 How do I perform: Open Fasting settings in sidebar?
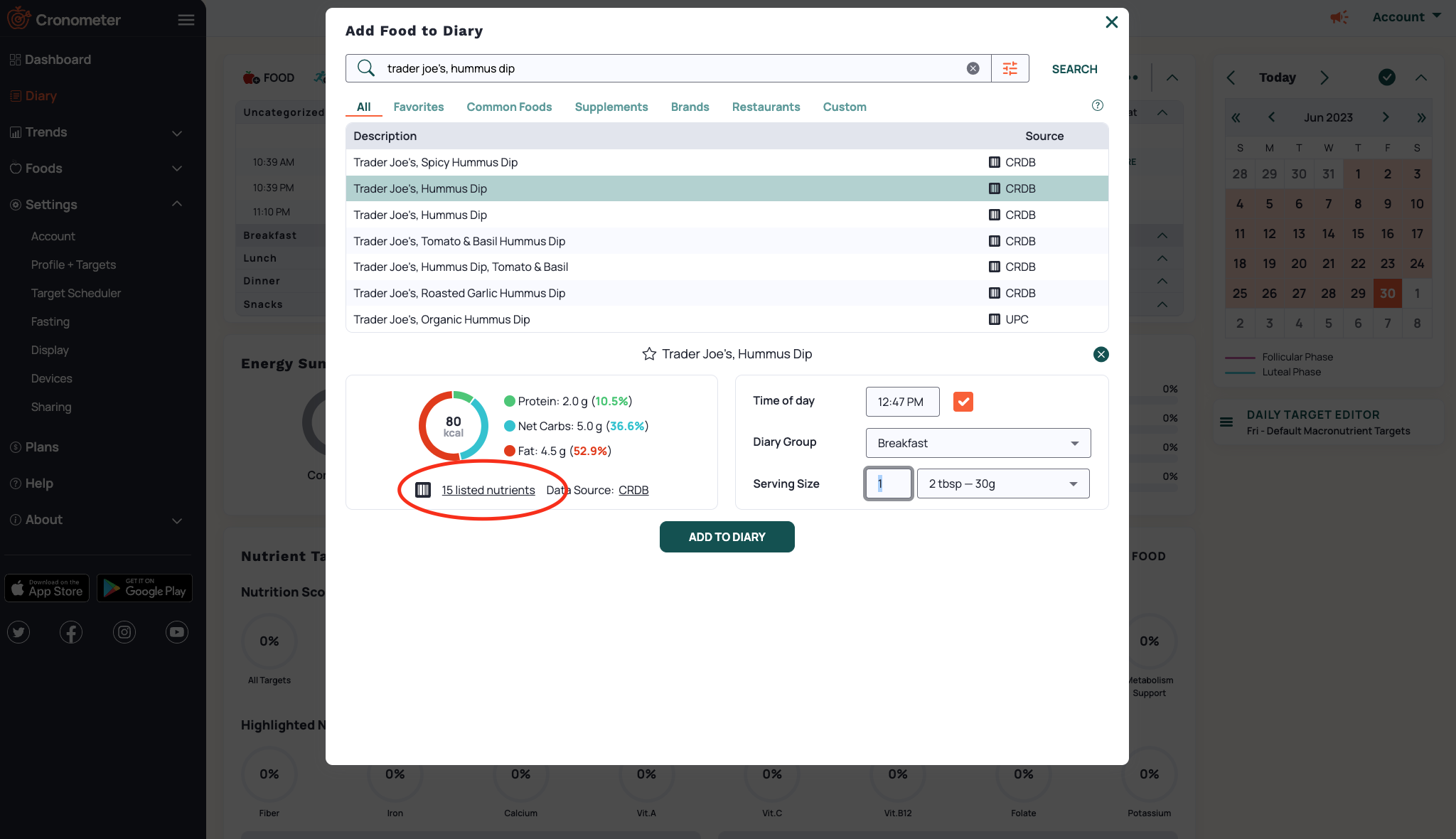(x=50, y=321)
